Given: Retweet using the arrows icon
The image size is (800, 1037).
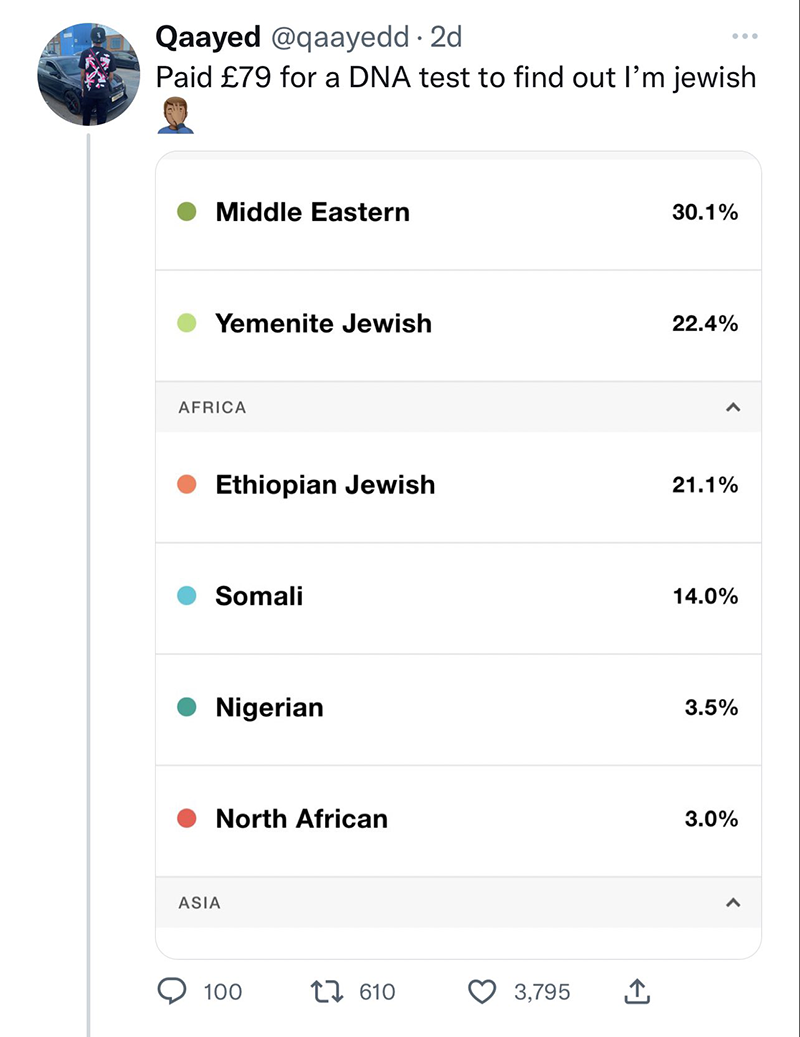Looking at the screenshot, I should pos(327,991).
